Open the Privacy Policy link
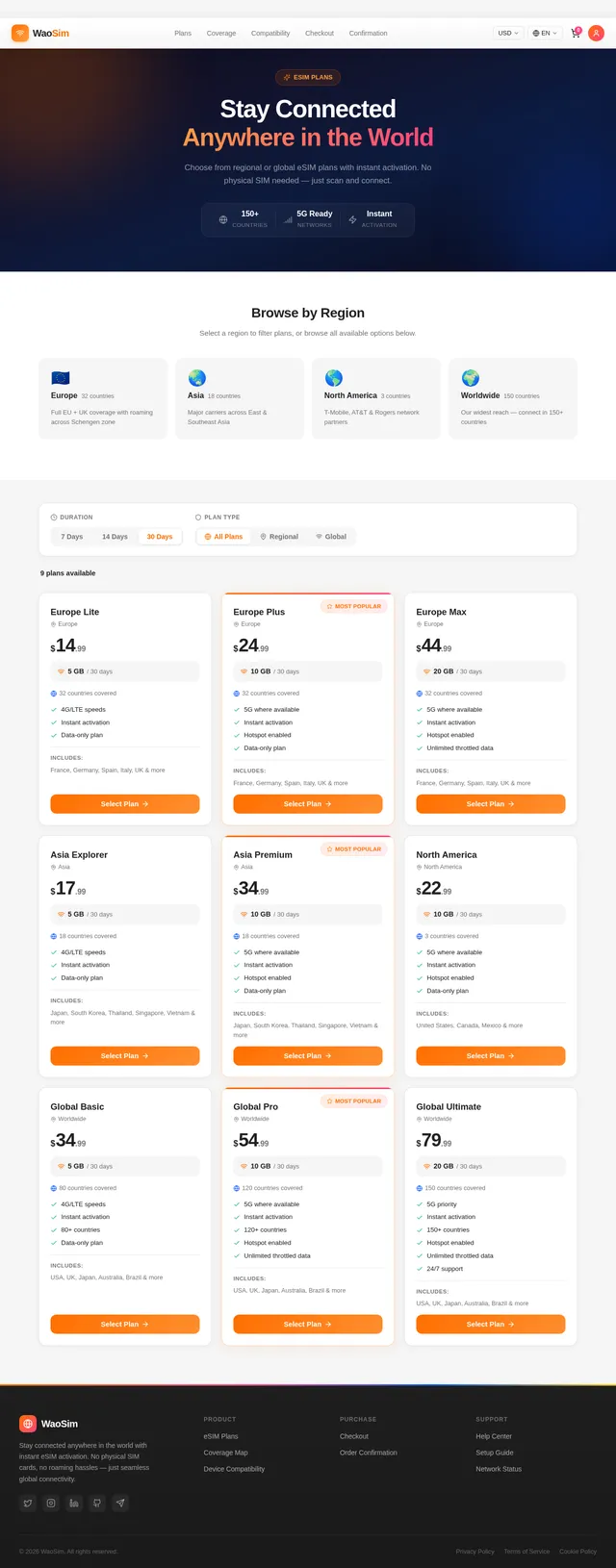Screen dimensions: 616x1568 pos(475,1552)
